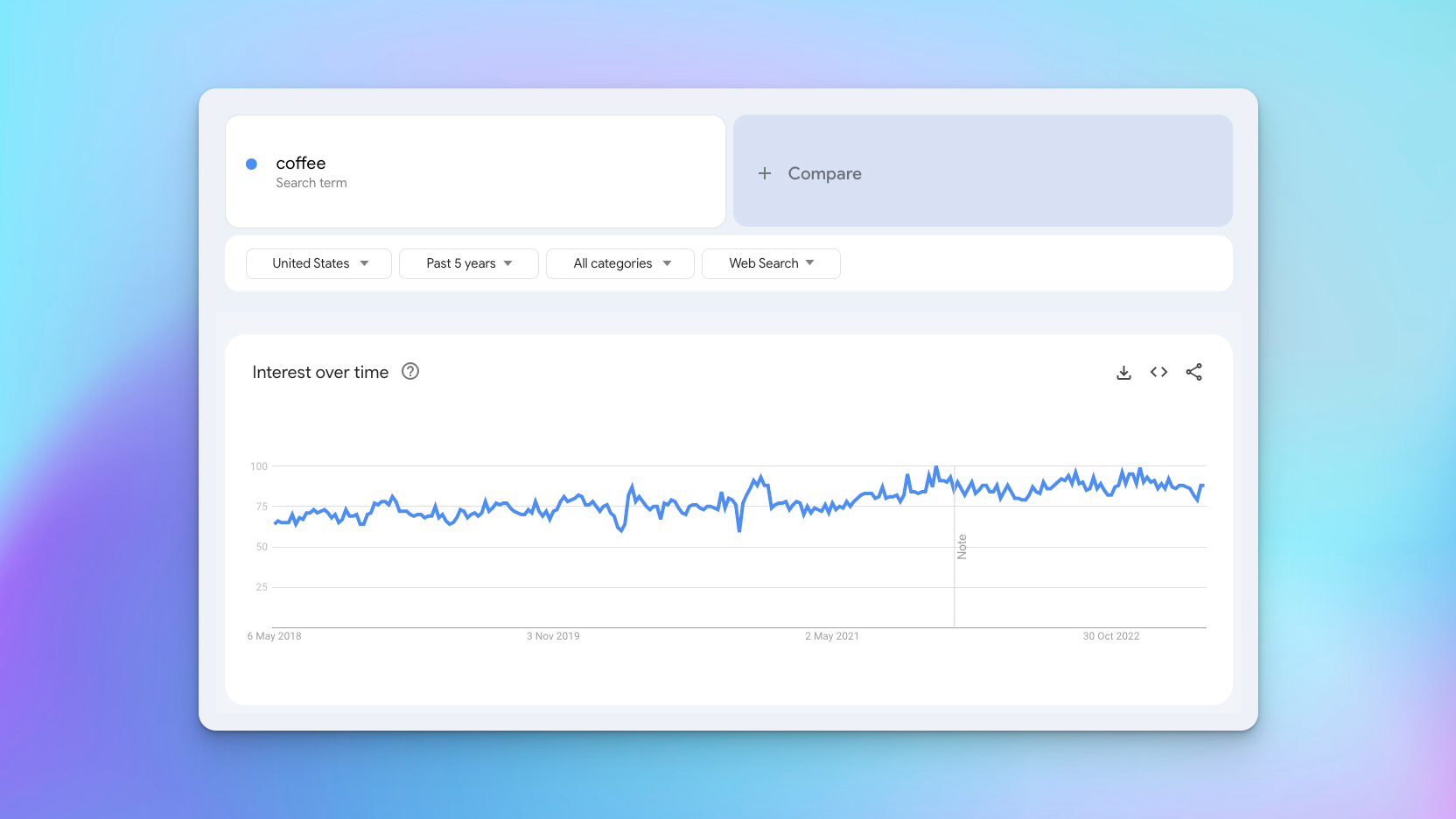
Task: Click the 2 May 2021 axis label
Action: pos(832,636)
